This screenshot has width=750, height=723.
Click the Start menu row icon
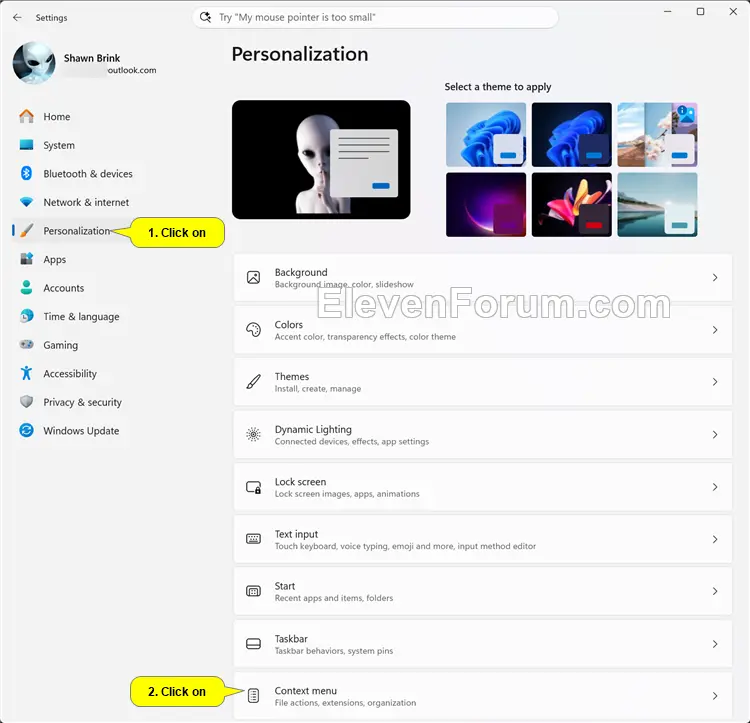(x=254, y=592)
